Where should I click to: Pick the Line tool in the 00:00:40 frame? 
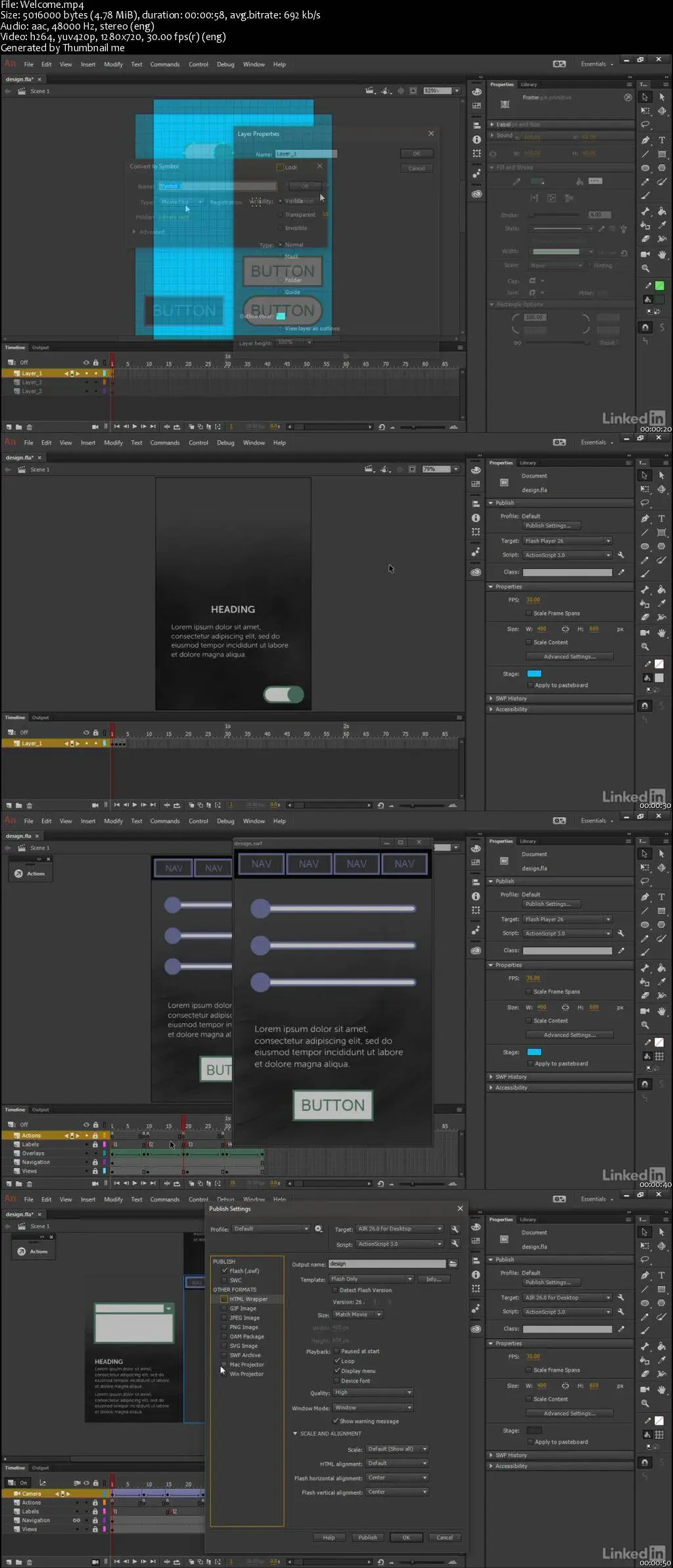[x=645, y=911]
